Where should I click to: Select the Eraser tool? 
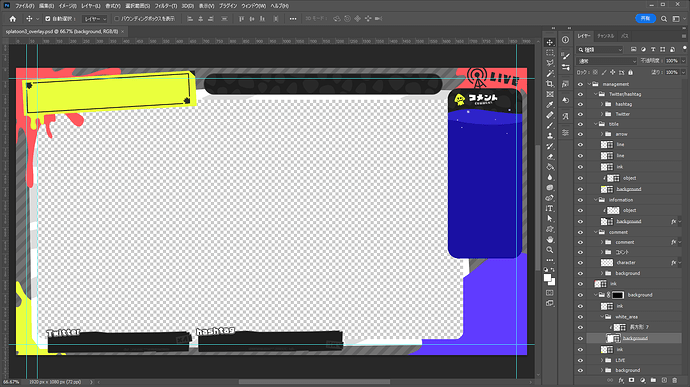(x=550, y=157)
